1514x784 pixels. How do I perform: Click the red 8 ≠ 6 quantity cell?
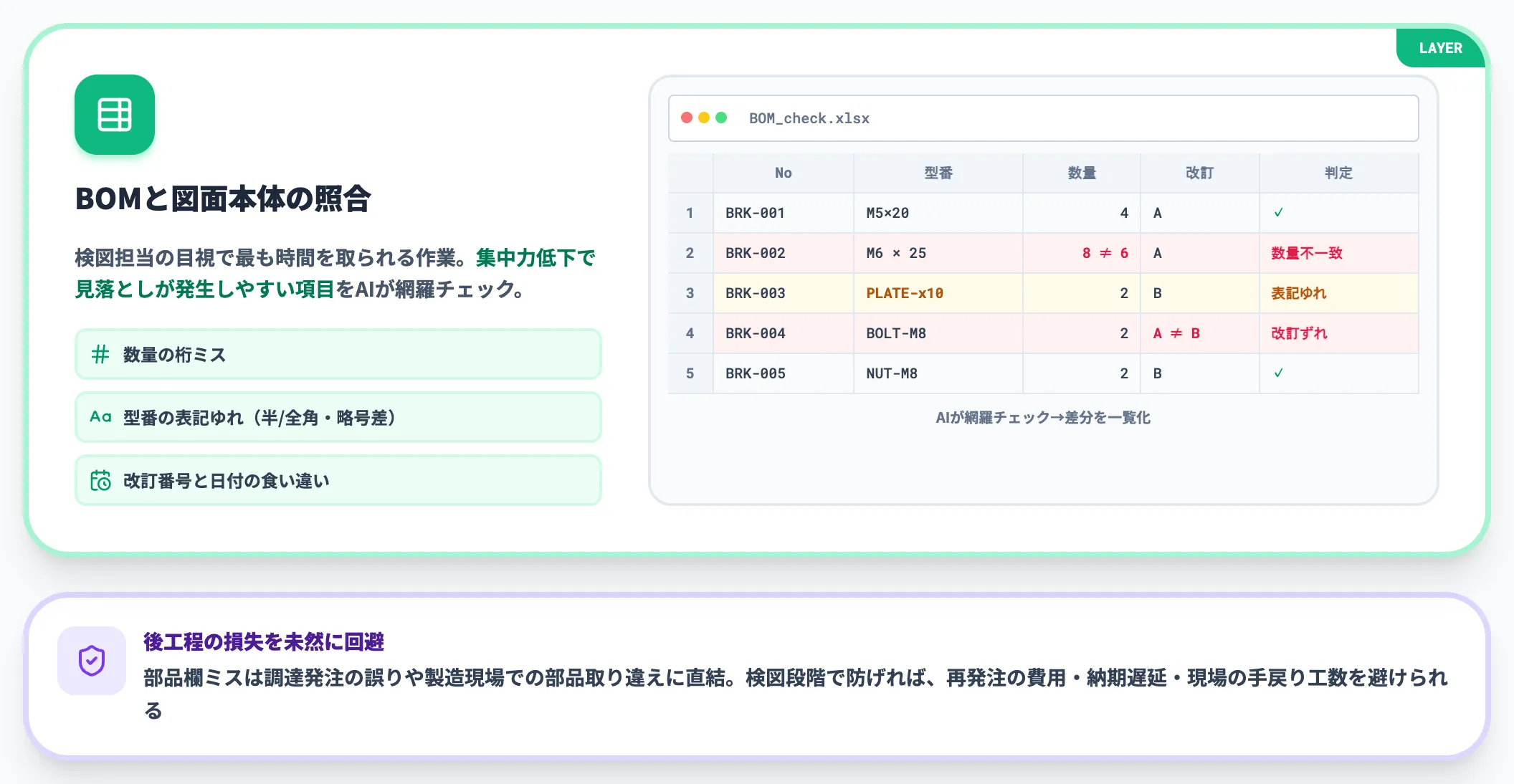[x=1082, y=253]
